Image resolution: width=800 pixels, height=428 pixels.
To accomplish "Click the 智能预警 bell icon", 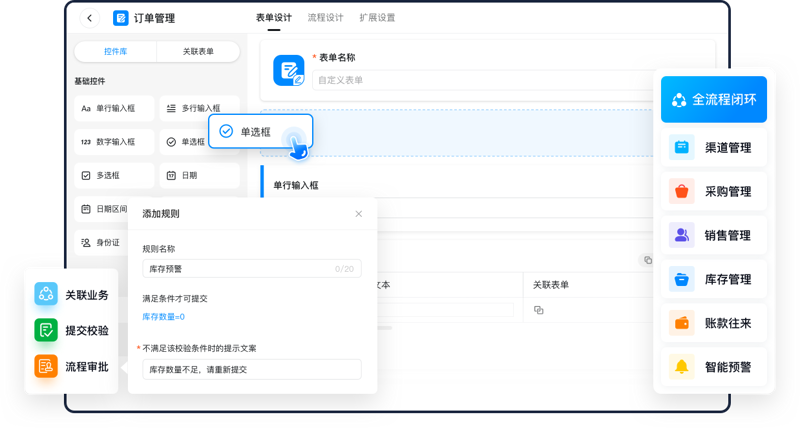I will pos(682,367).
